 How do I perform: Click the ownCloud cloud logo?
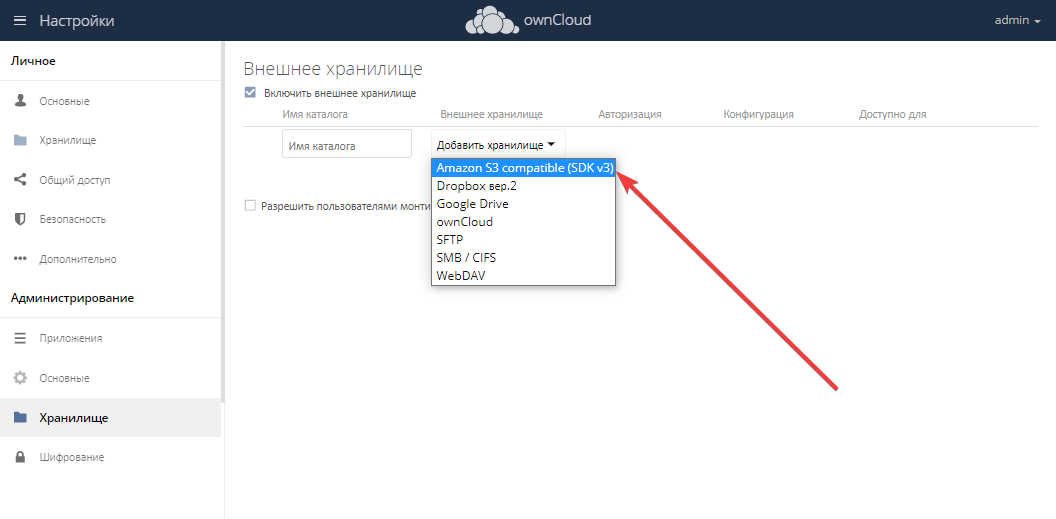[x=493, y=21]
